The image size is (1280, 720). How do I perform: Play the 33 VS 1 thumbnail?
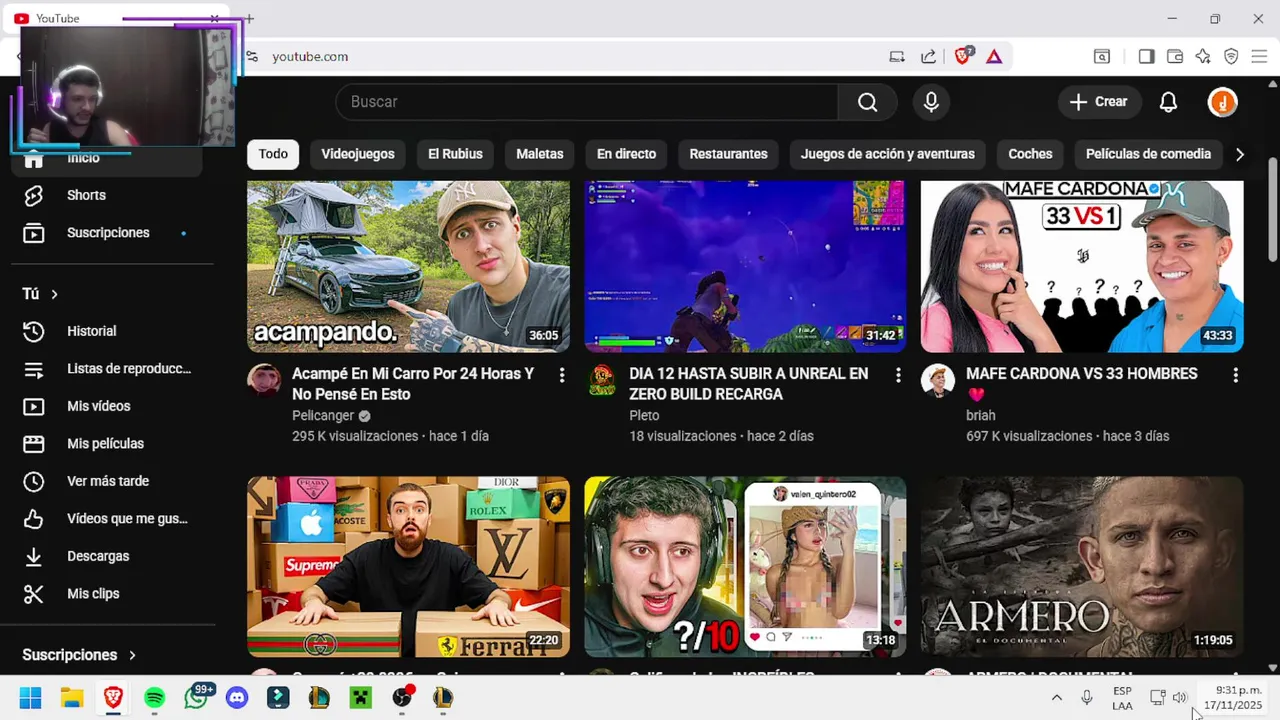coord(1082,267)
